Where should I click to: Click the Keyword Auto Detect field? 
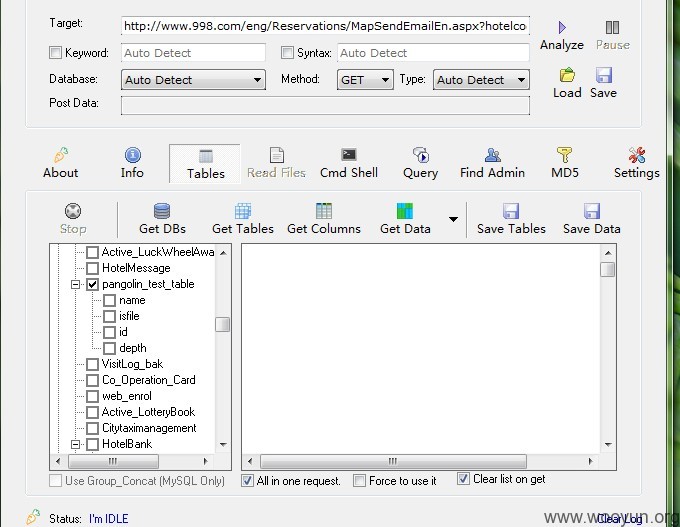(193, 53)
